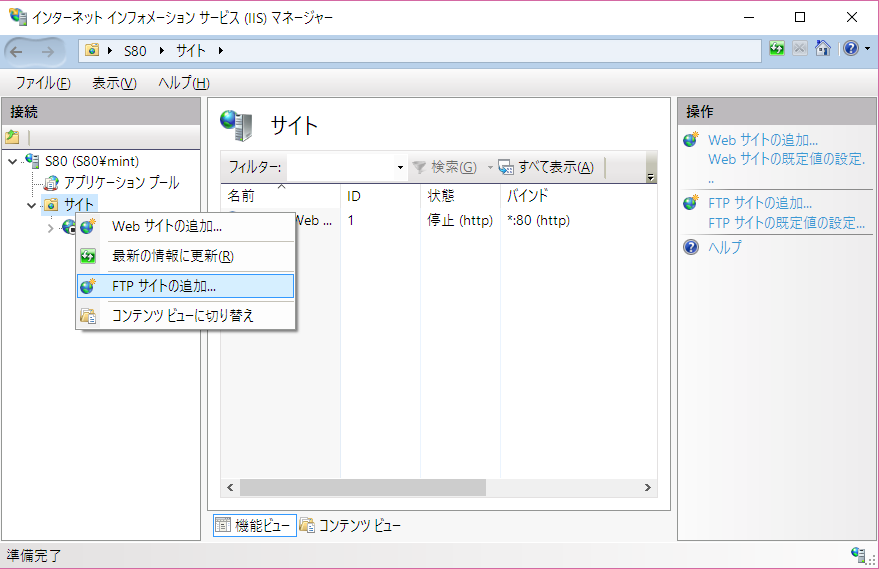Click the filter text input field
879x569 pixels.
[x=340, y=167]
